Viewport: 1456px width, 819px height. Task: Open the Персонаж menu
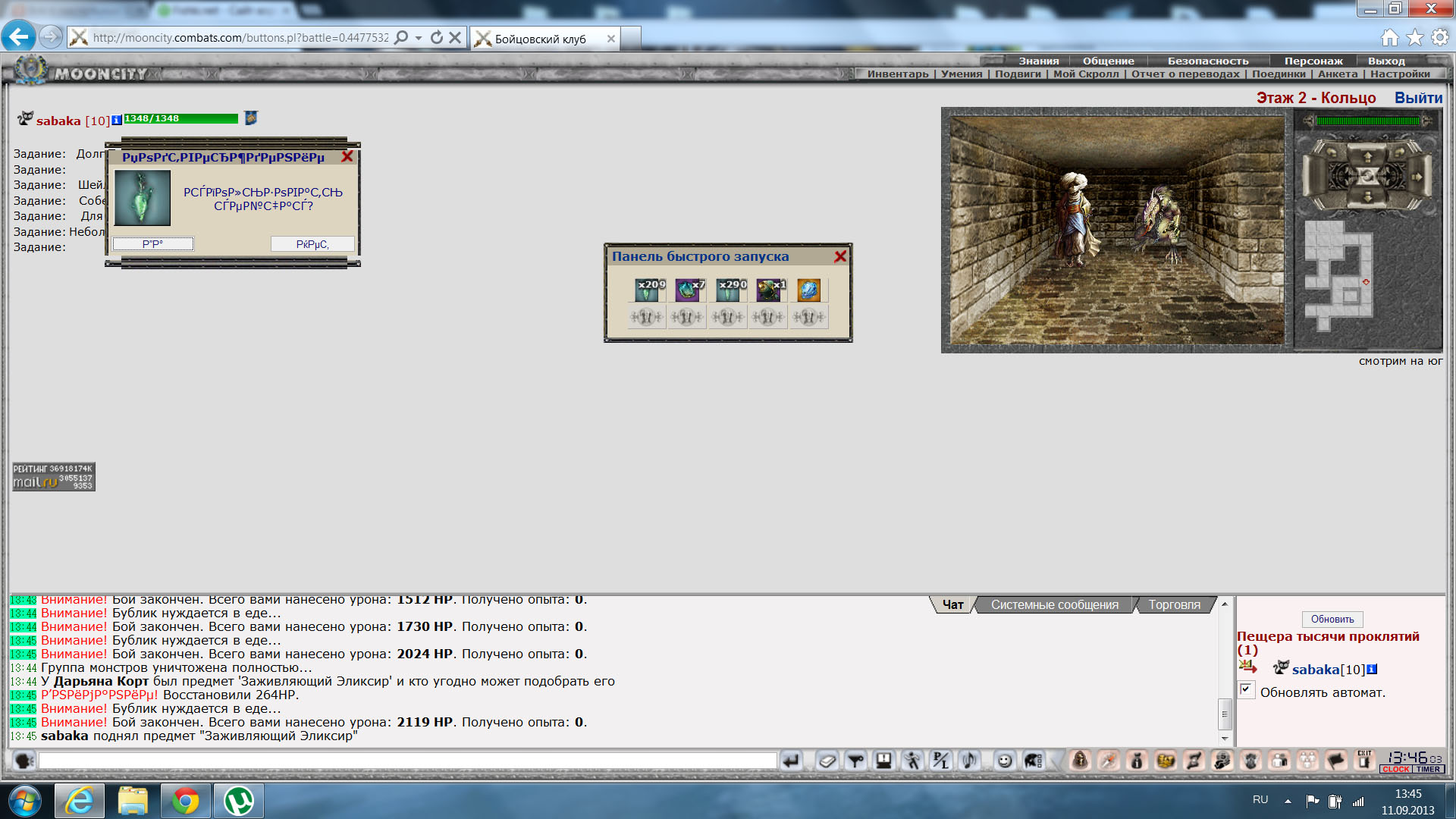[x=1313, y=61]
